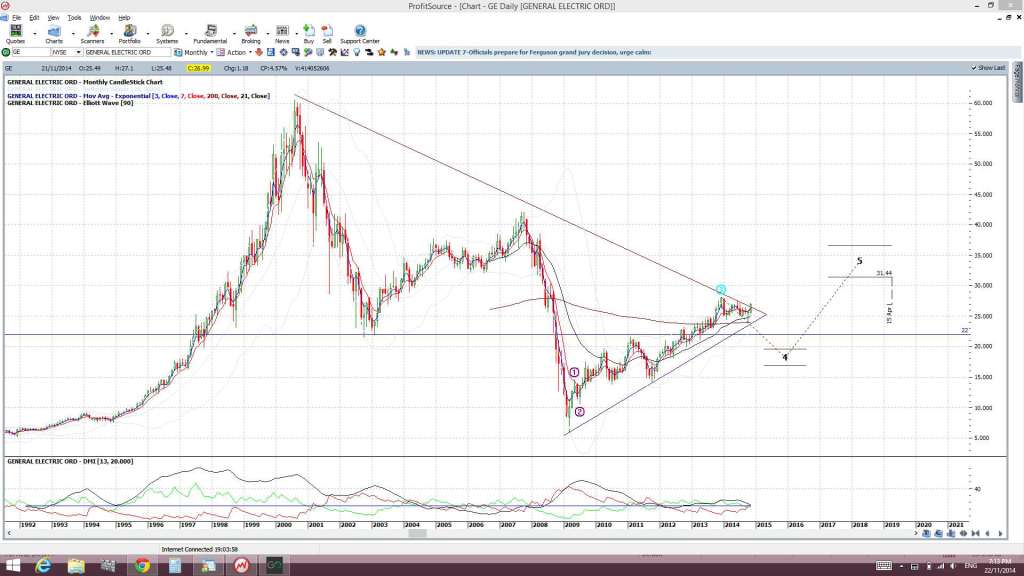1024x576 pixels.
Task: Click the yellow highlighted close price C:26.99
Action: point(198,68)
